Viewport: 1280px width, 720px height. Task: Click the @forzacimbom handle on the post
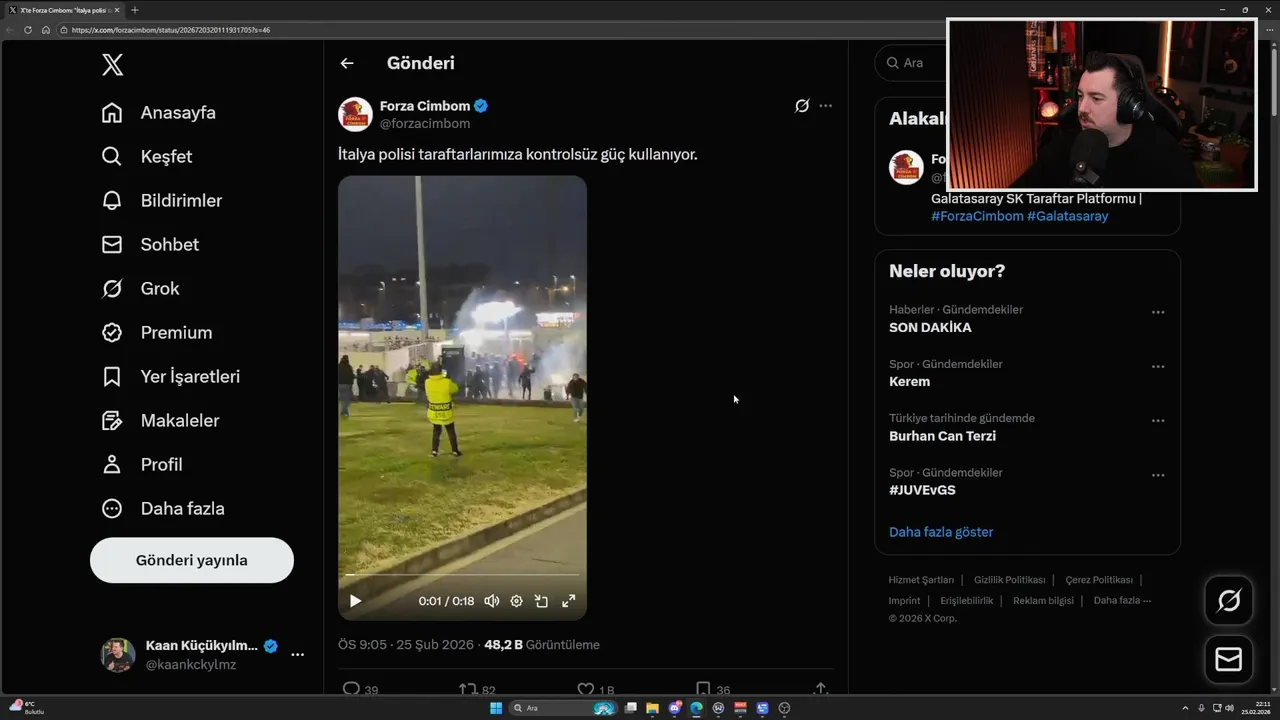coord(425,124)
